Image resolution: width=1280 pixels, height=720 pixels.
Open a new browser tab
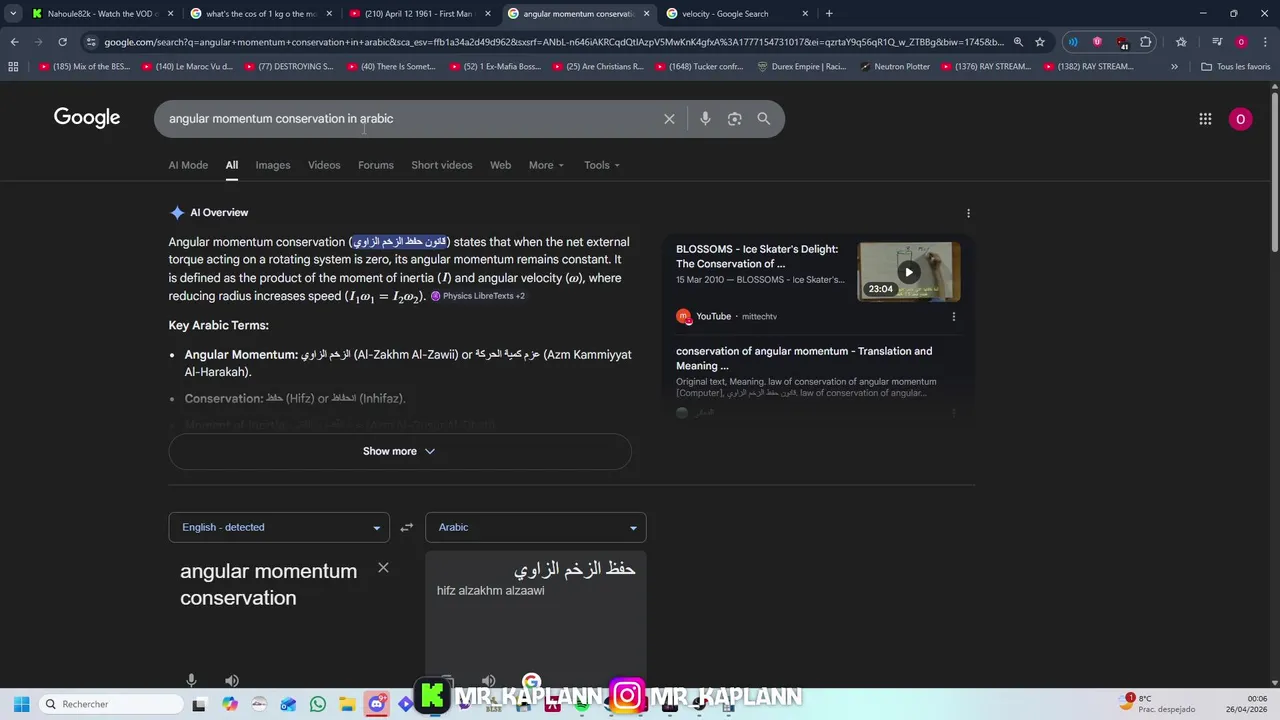[829, 14]
